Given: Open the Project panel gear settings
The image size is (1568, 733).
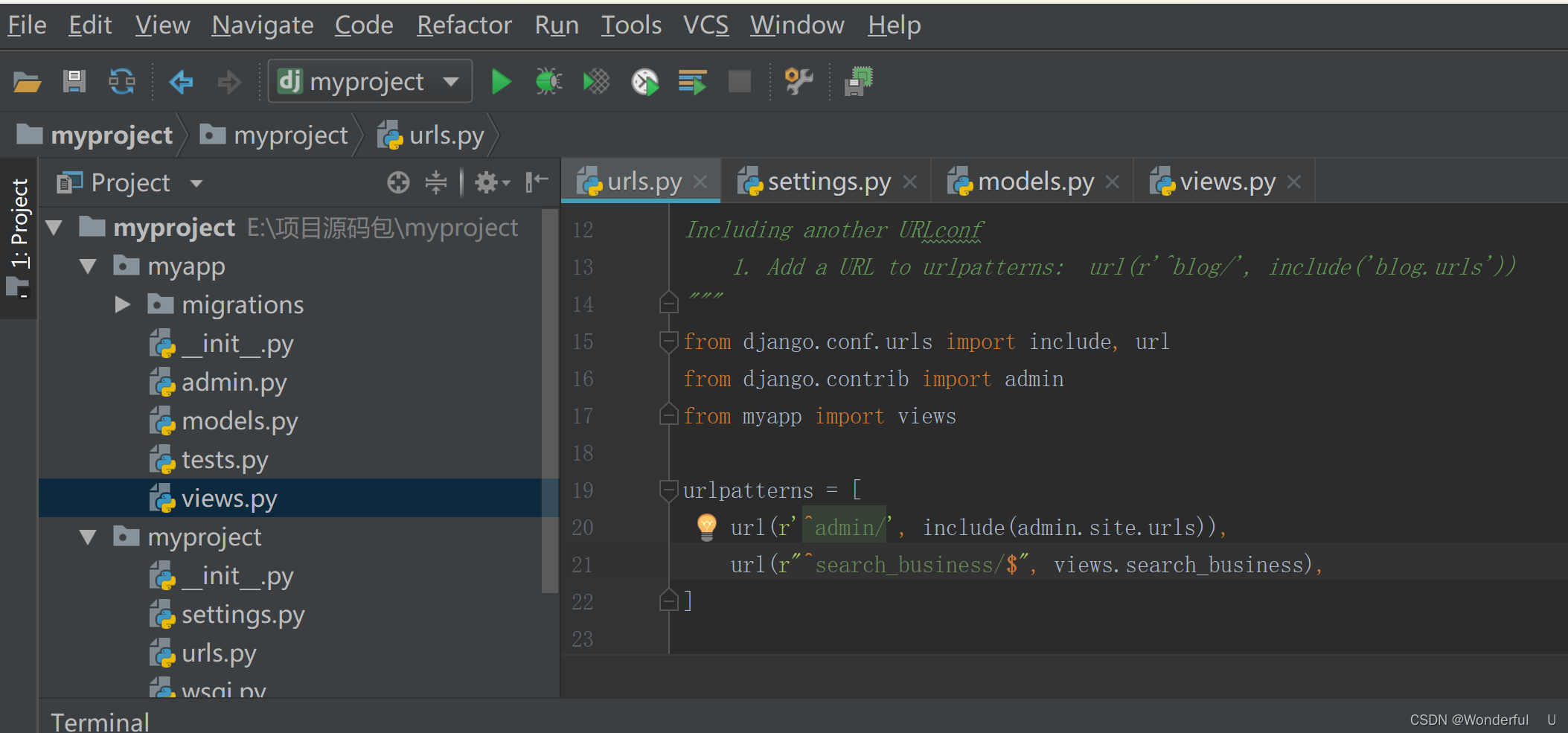Looking at the screenshot, I should [492, 182].
